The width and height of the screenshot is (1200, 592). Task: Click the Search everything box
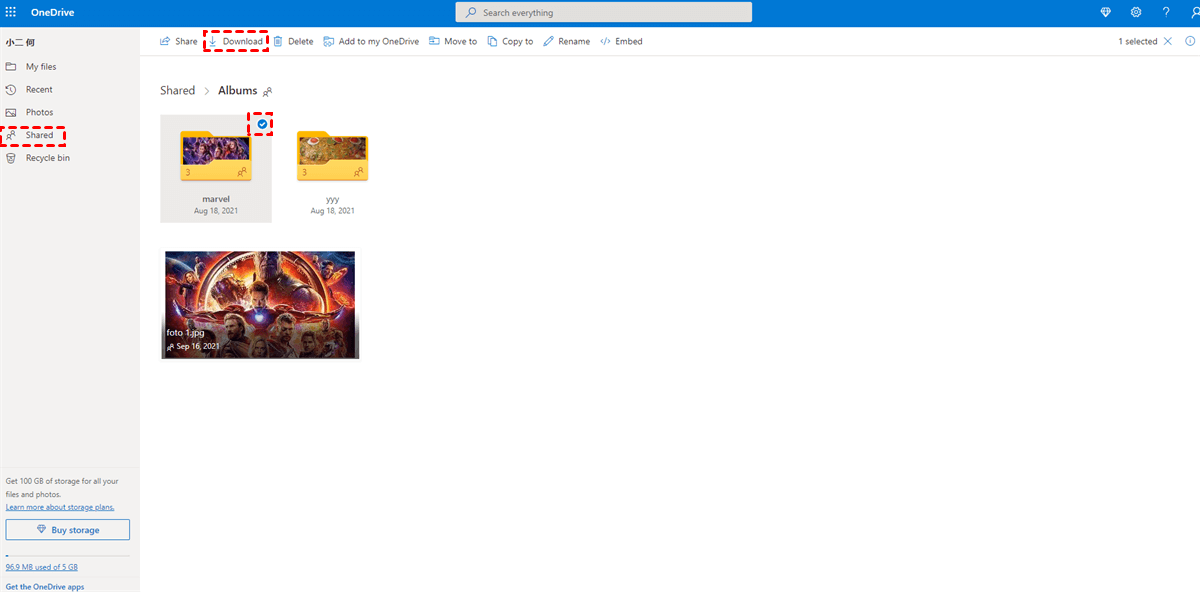(x=604, y=13)
